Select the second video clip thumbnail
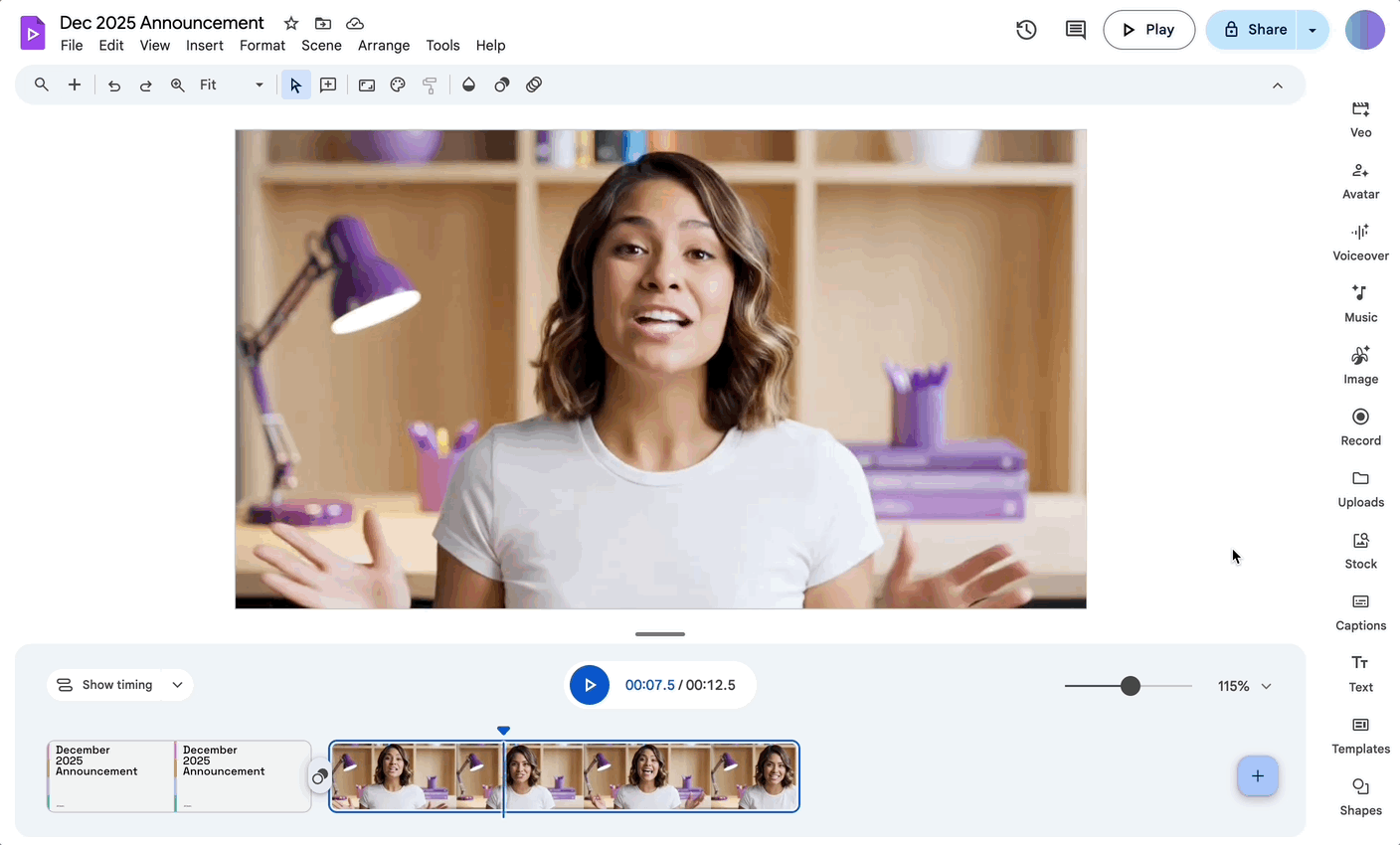This screenshot has width=1400, height=845. (x=650, y=776)
